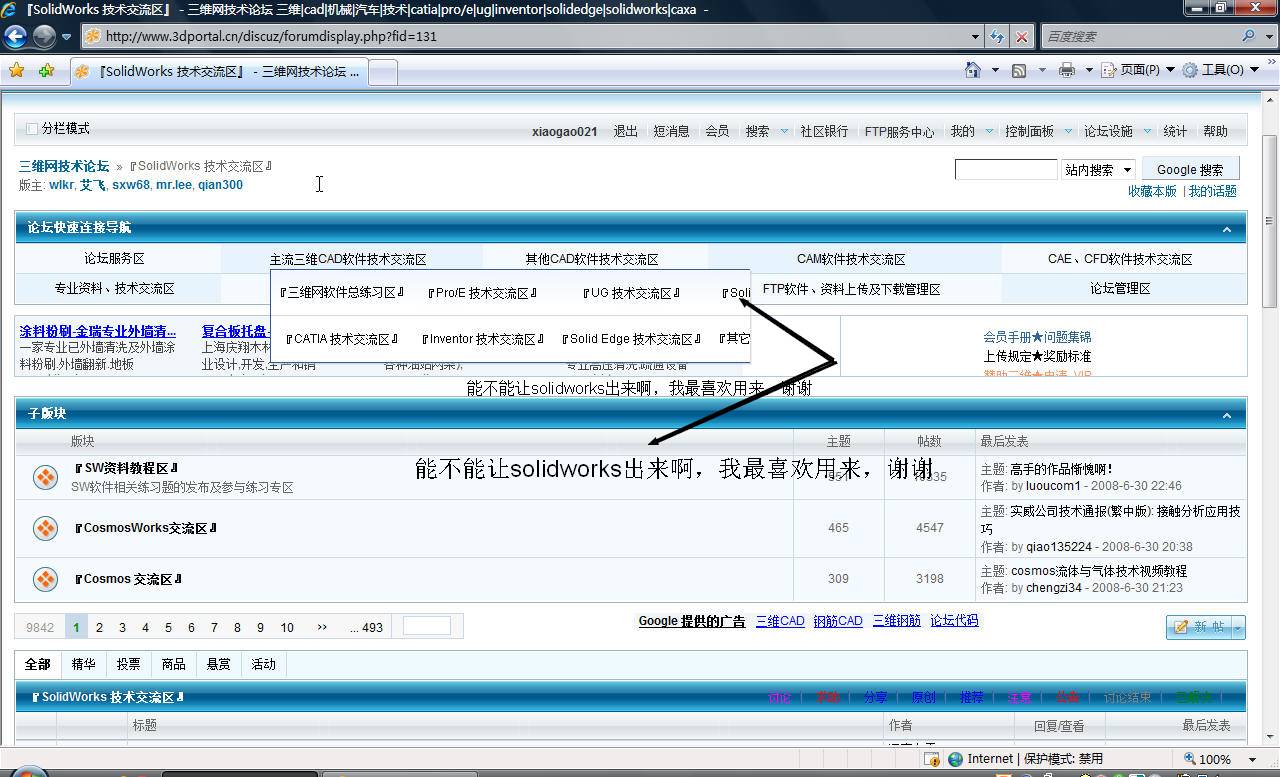Open the Print options dropdown arrow
Image resolution: width=1280 pixels, height=777 pixels.
1087,70
